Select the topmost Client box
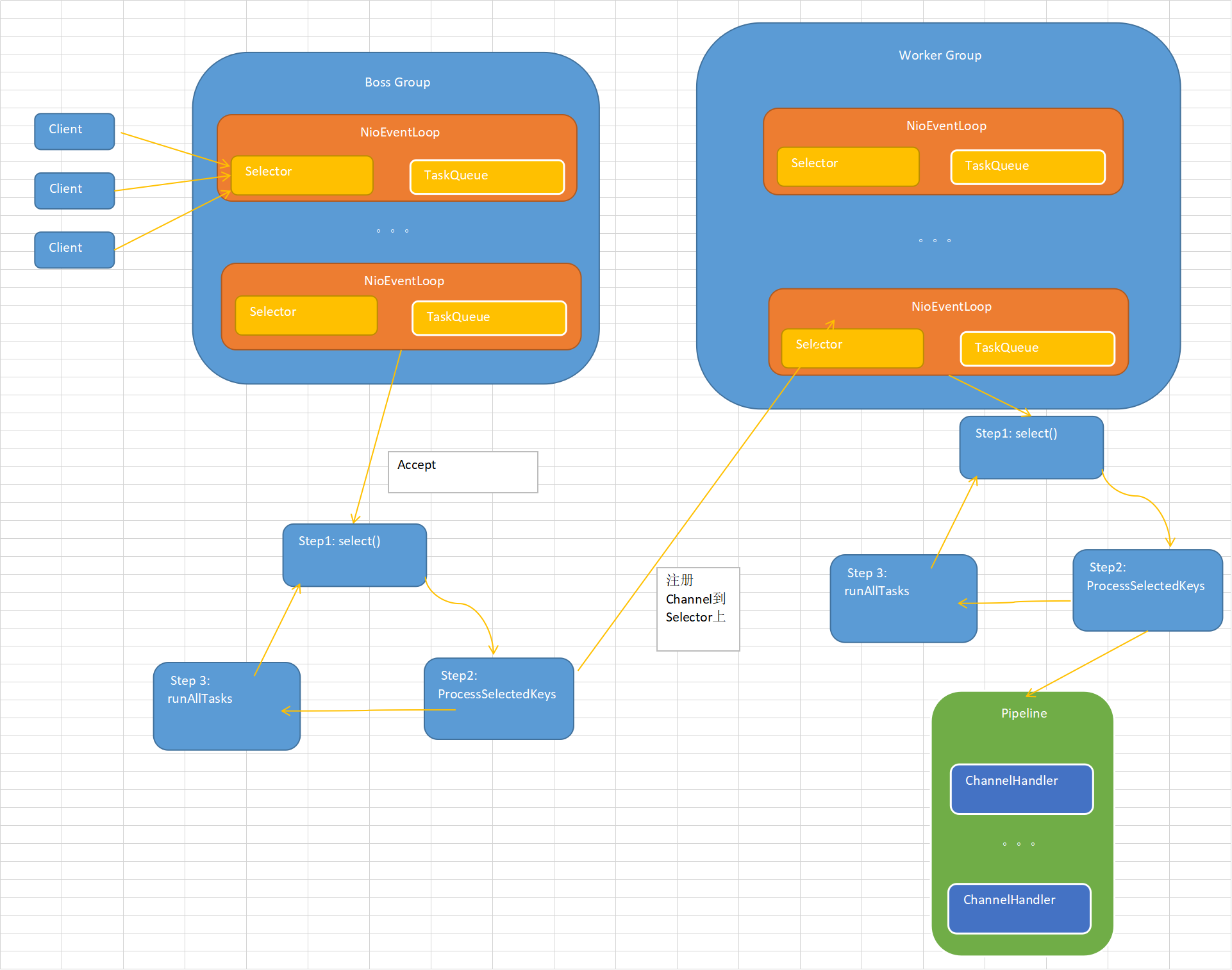This screenshot has width=1232, height=970. point(74,131)
